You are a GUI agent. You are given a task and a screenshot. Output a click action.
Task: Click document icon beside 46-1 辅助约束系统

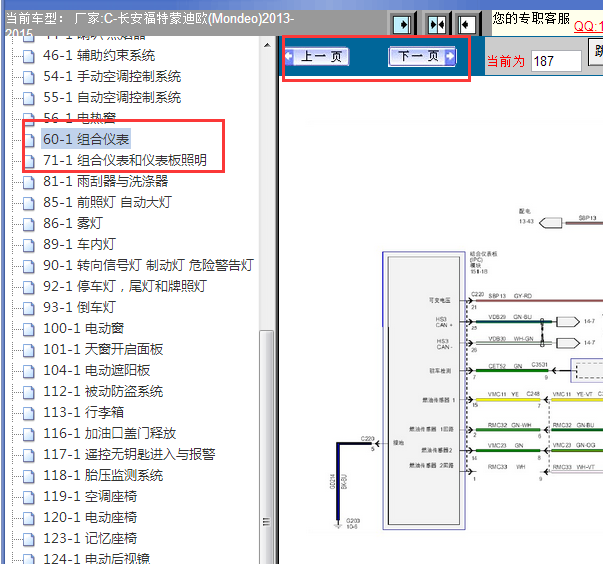tap(28, 56)
